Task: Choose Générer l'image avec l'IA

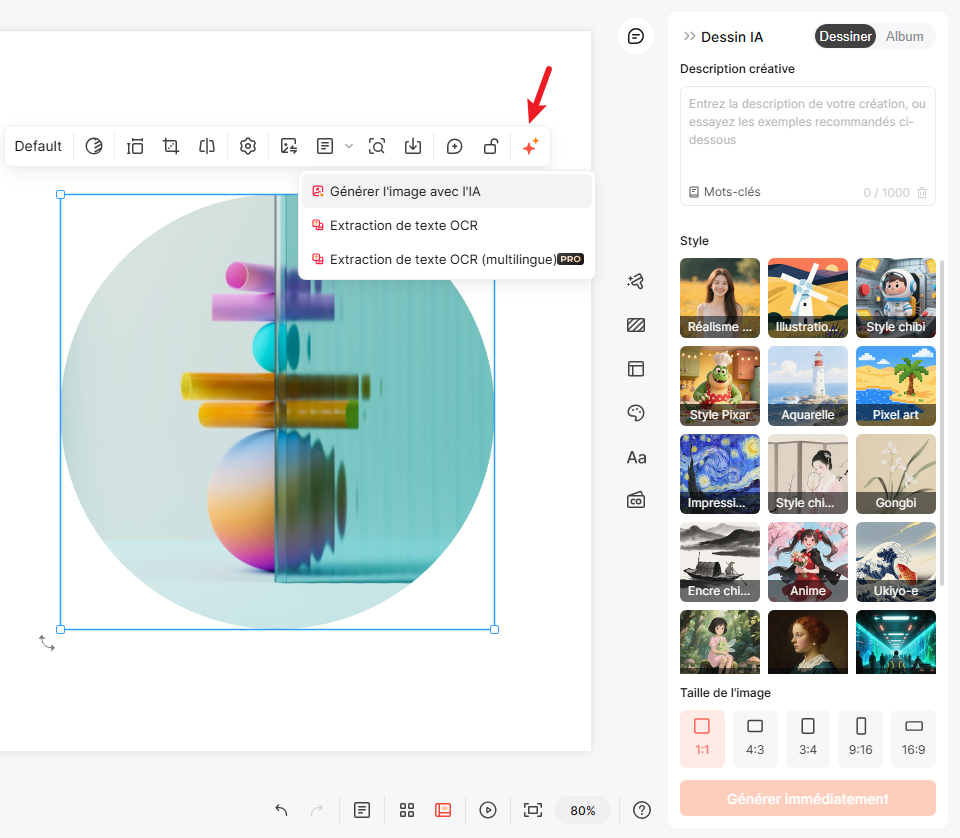Action: 447,192
